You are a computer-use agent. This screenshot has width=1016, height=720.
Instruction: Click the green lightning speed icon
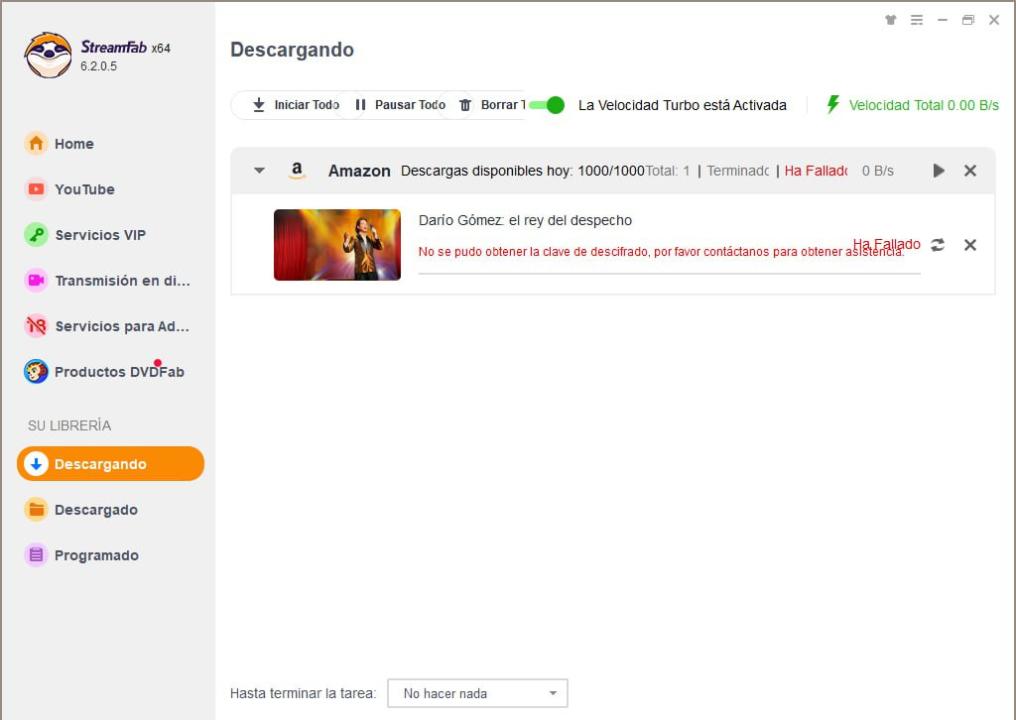pyautogui.click(x=833, y=104)
